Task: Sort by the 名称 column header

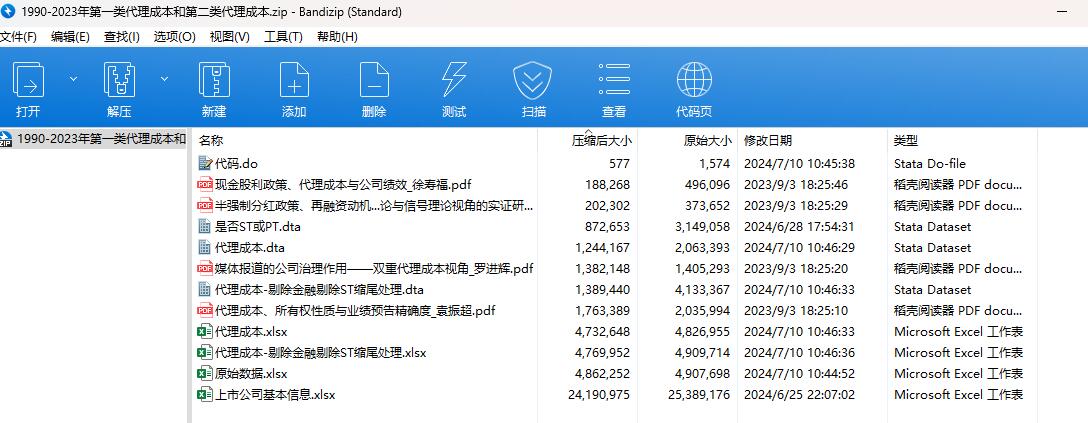Action: [211, 140]
